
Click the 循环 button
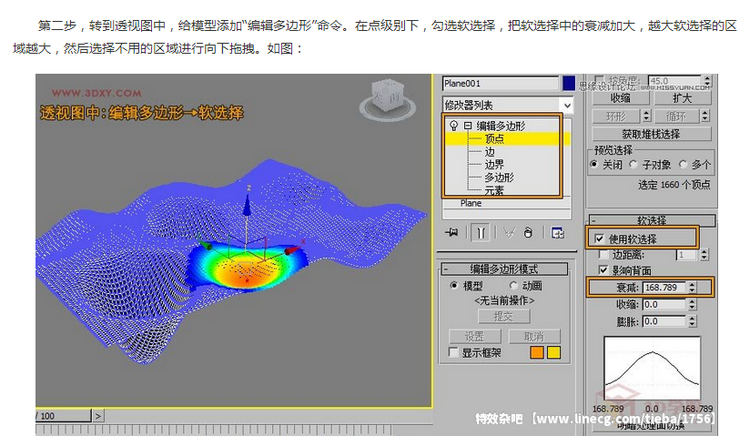pos(676,116)
